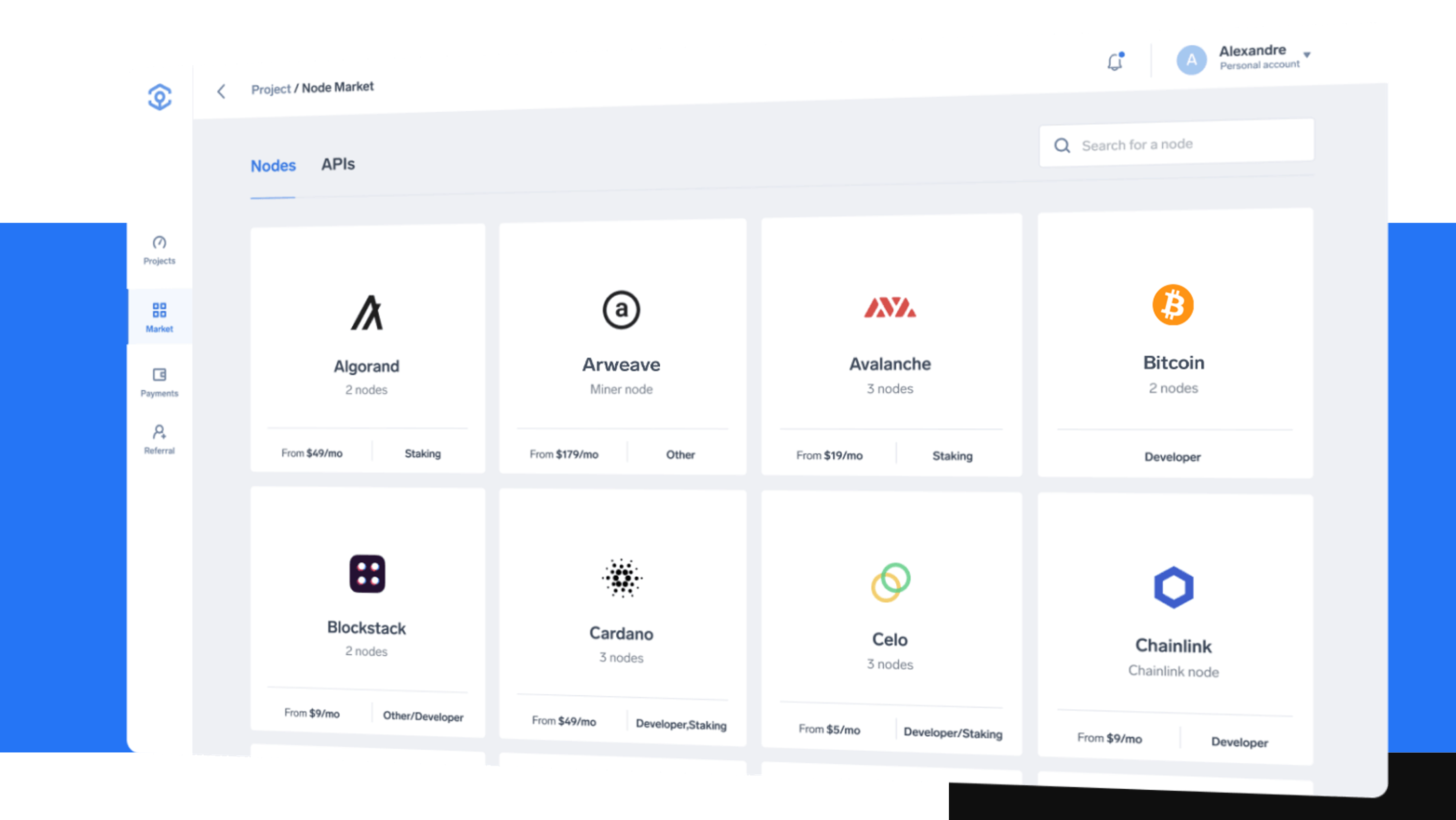This screenshot has width=1456, height=820.
Task: Go back using the left chevron arrow
Action: pos(221,91)
